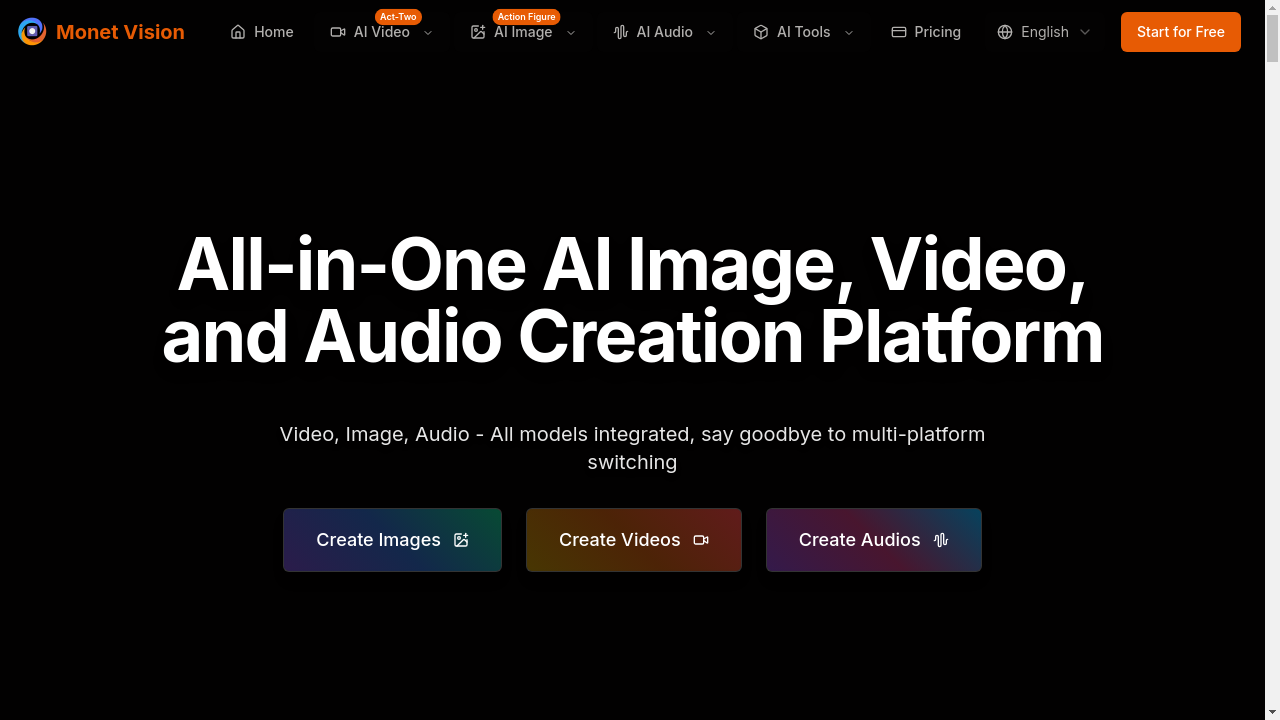Click the Monet Vision brand name link
Viewport: 1280px width, 720px height.
click(x=120, y=32)
